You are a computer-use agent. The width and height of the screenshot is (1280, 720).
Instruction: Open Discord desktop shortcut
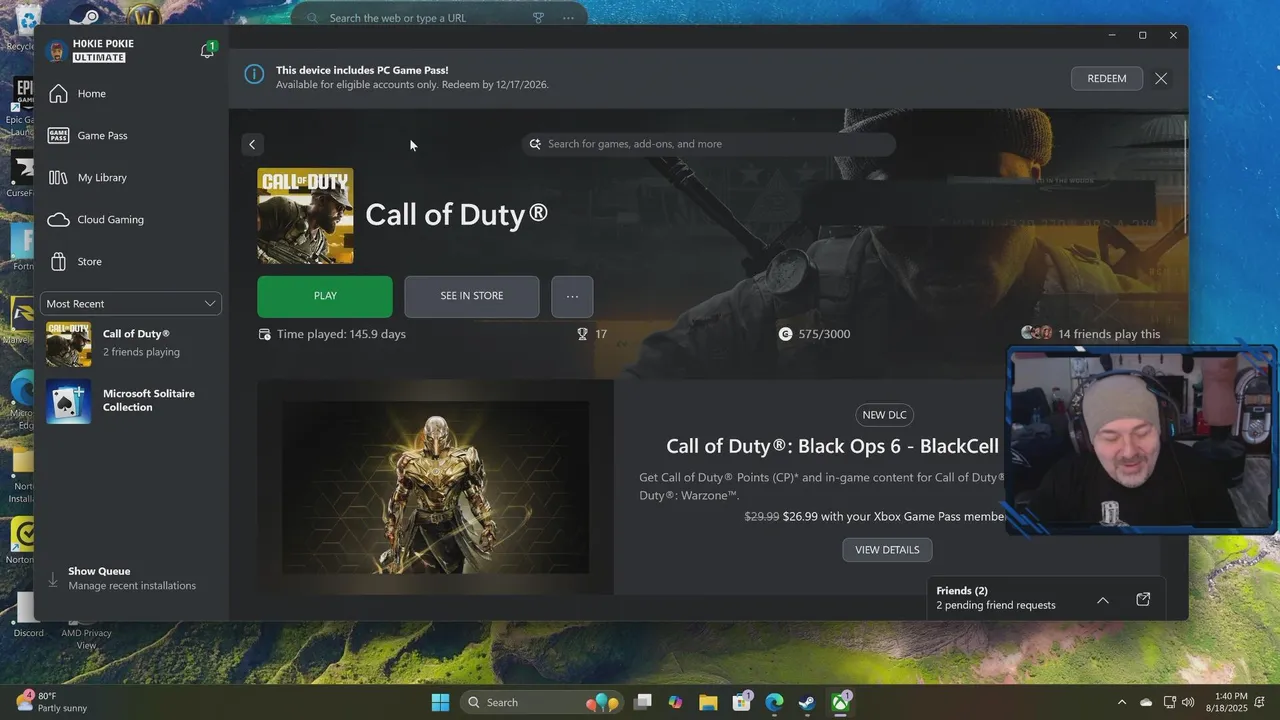28,614
